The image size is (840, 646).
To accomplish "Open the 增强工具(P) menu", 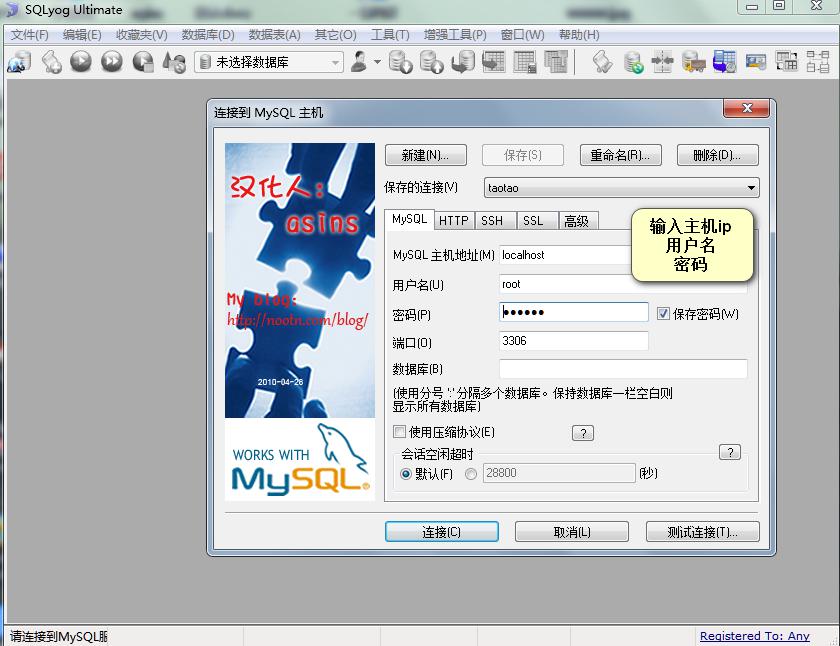I will (x=455, y=35).
